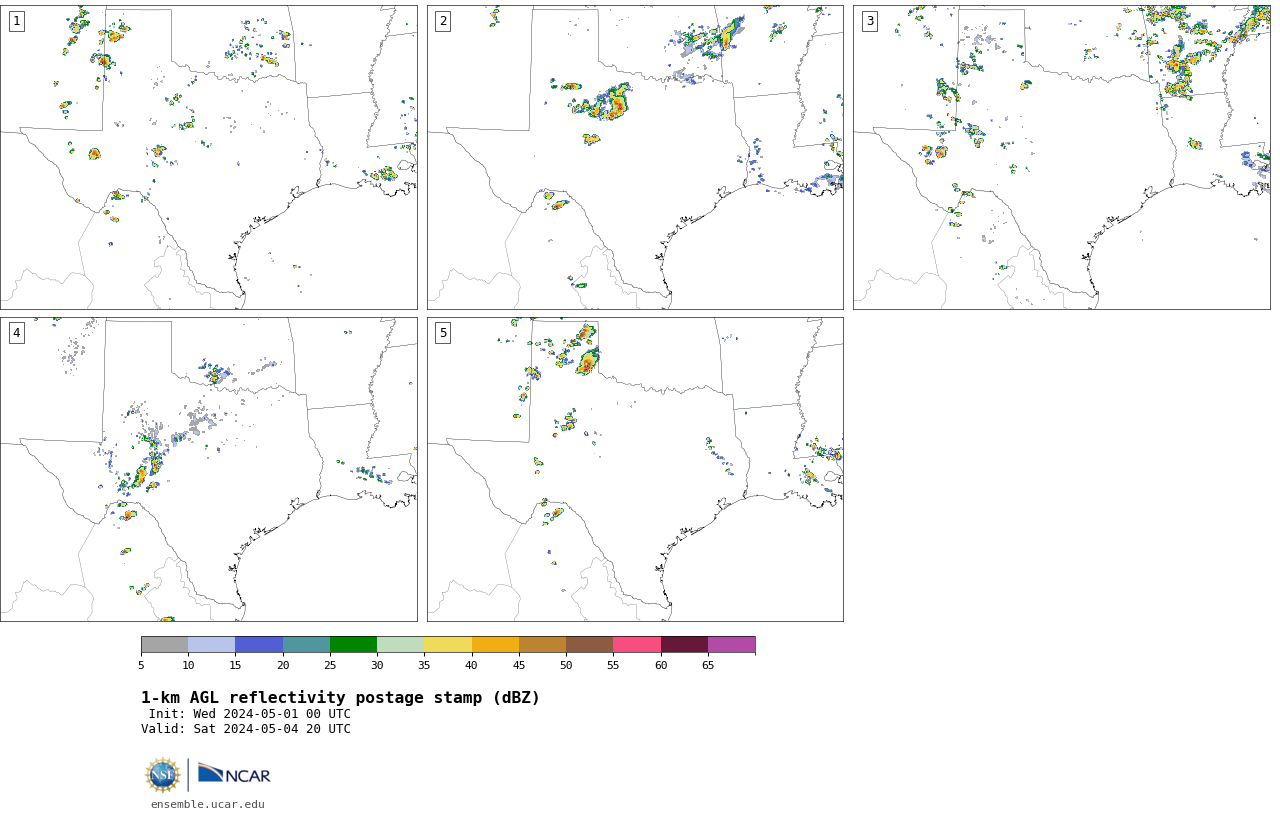Click the gray 5-10 dBZ color swatch
Viewport: 1280px width, 815px height.
(164, 644)
